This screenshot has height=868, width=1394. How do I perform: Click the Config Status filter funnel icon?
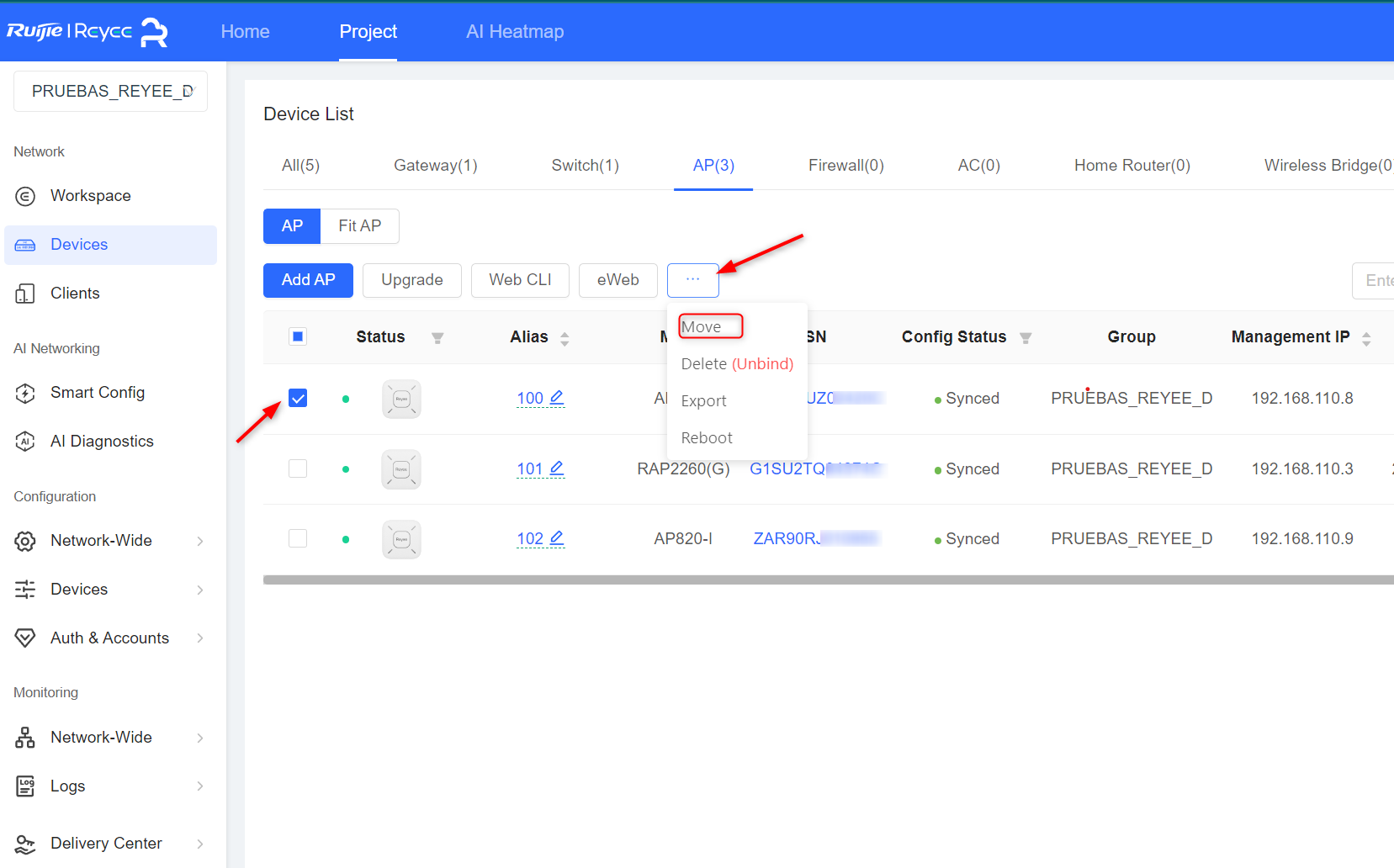[x=1026, y=338]
